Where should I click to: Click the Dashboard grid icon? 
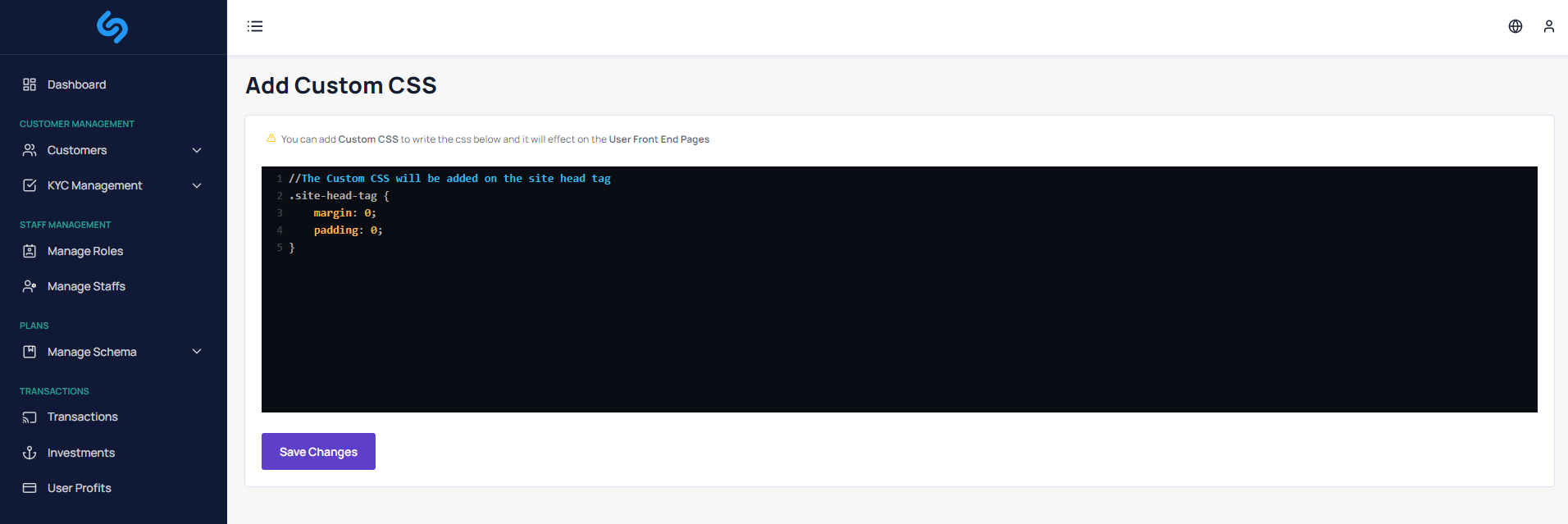(x=30, y=84)
